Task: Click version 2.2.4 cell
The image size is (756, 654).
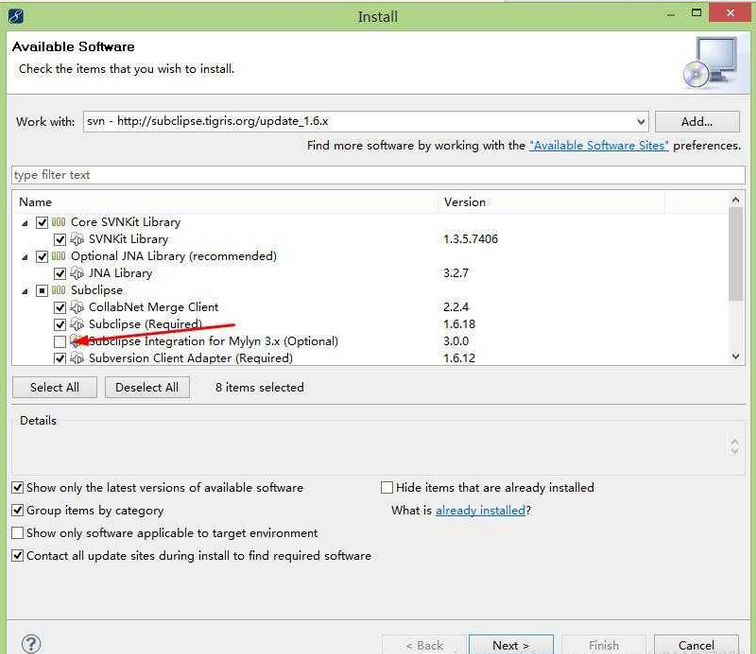Action: pyautogui.click(x=456, y=307)
